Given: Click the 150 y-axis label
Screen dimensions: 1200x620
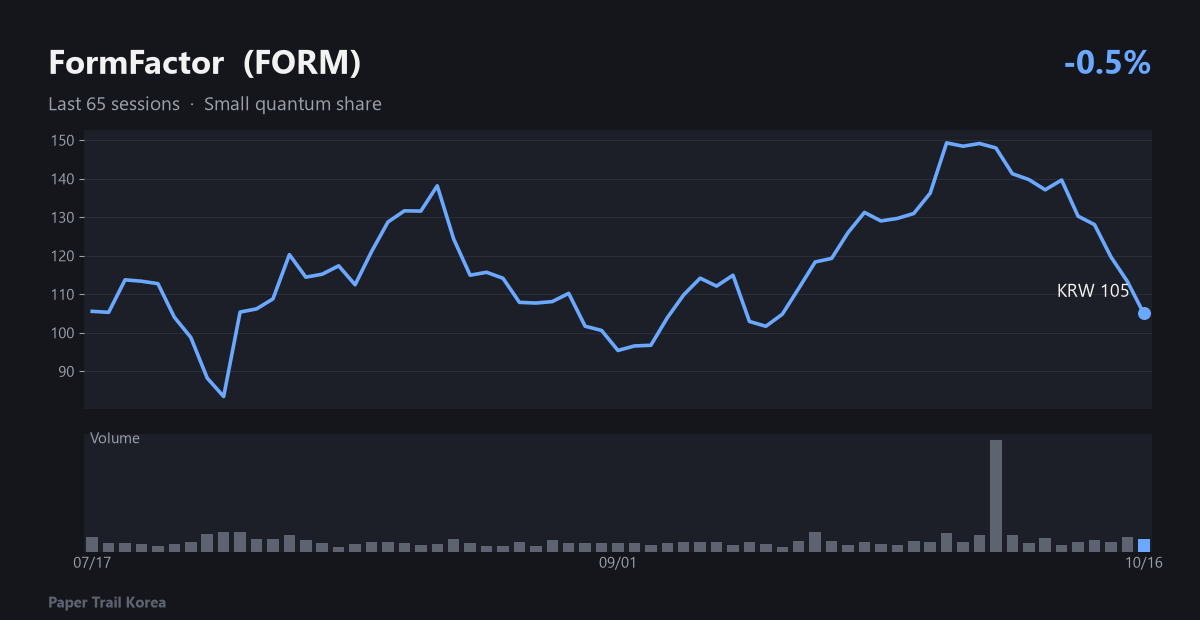Looking at the screenshot, I should (x=63, y=141).
